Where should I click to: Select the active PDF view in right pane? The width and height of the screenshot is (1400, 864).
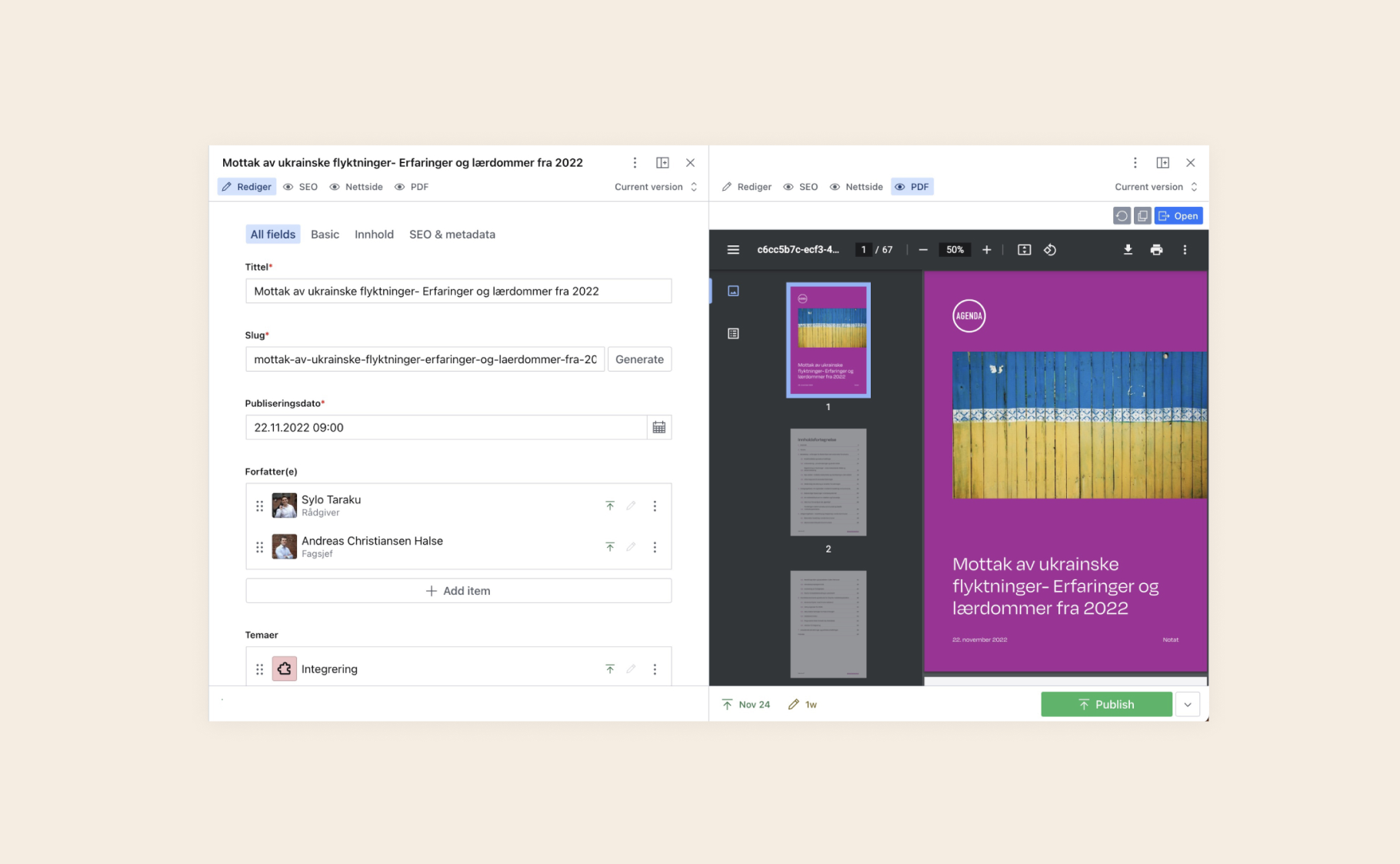(912, 187)
